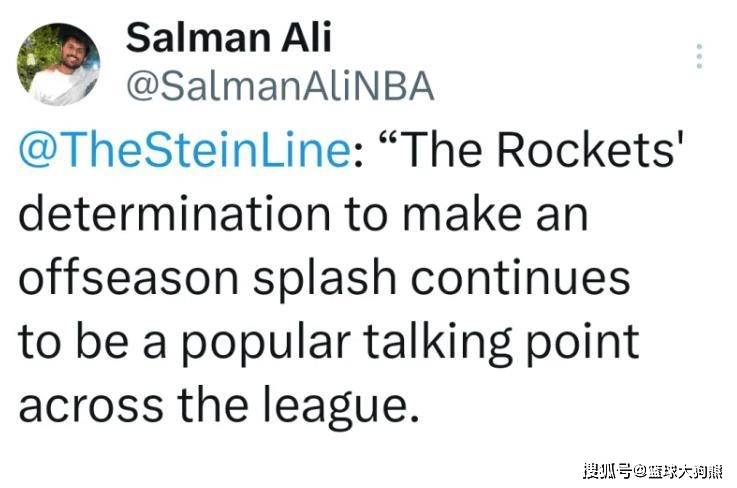Click the word "continues" in the tweet
737x488 pixels.
[520, 277]
